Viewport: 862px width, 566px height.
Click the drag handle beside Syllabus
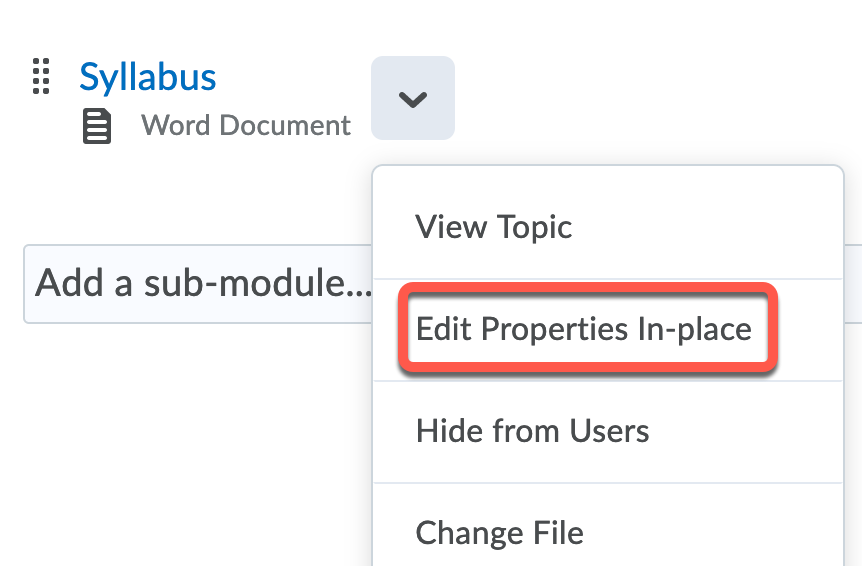[x=41, y=76]
